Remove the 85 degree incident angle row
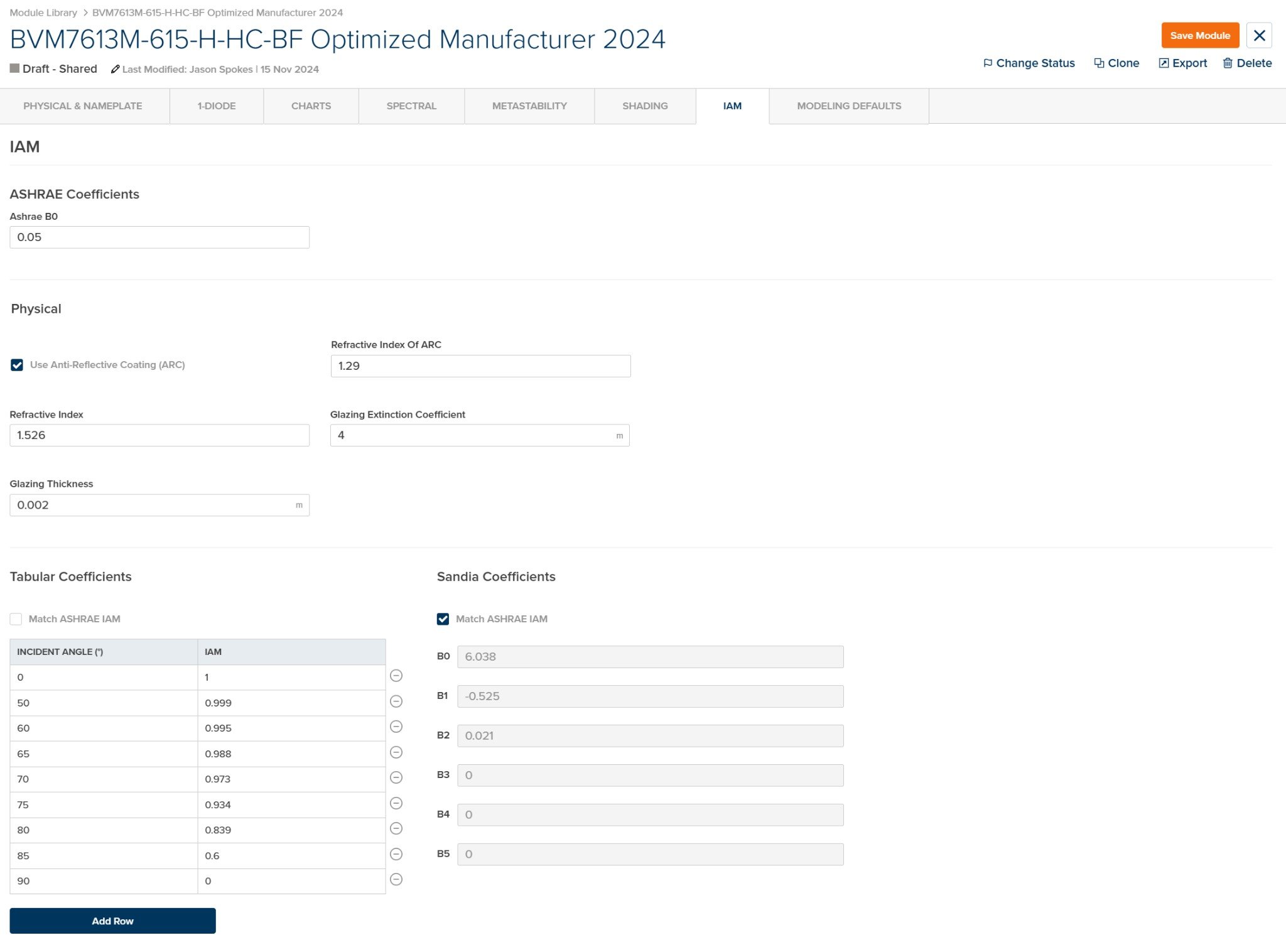The image size is (1286, 952). point(396,854)
